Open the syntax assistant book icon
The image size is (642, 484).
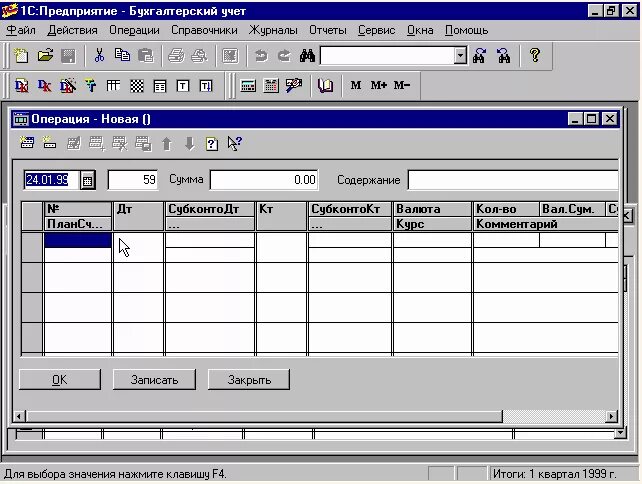(325, 86)
